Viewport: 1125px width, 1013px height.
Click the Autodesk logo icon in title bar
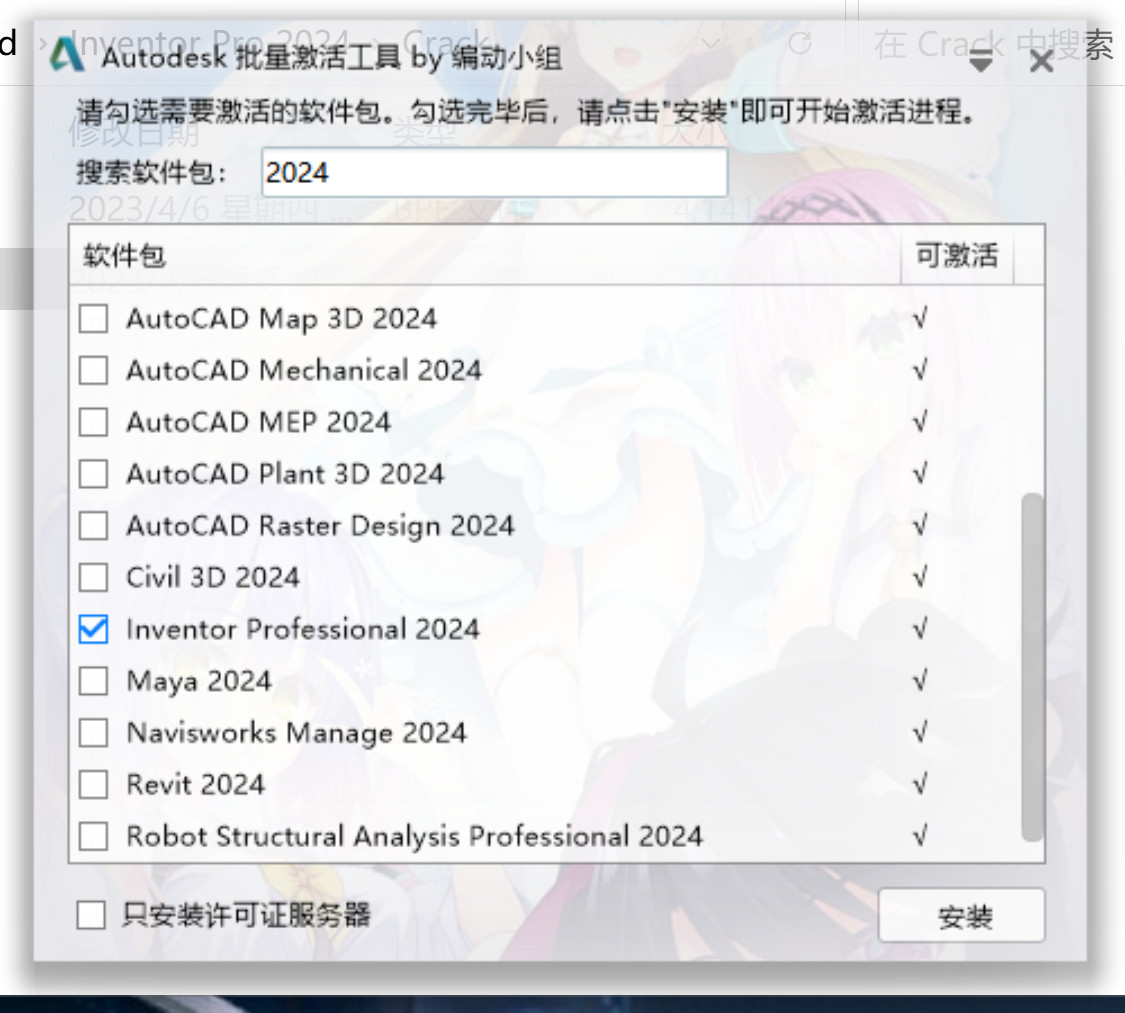point(67,55)
